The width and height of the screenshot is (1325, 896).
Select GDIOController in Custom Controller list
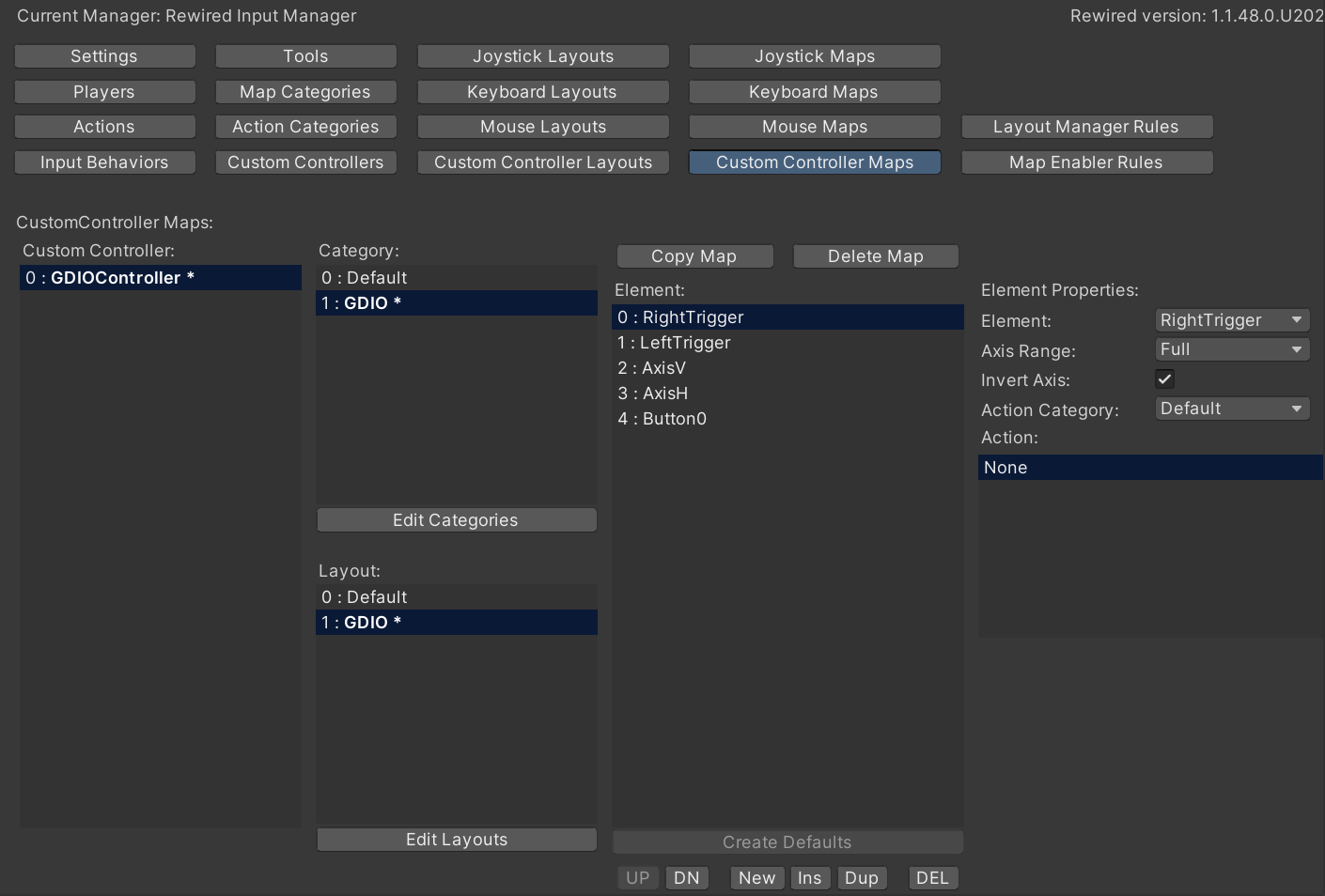point(161,278)
